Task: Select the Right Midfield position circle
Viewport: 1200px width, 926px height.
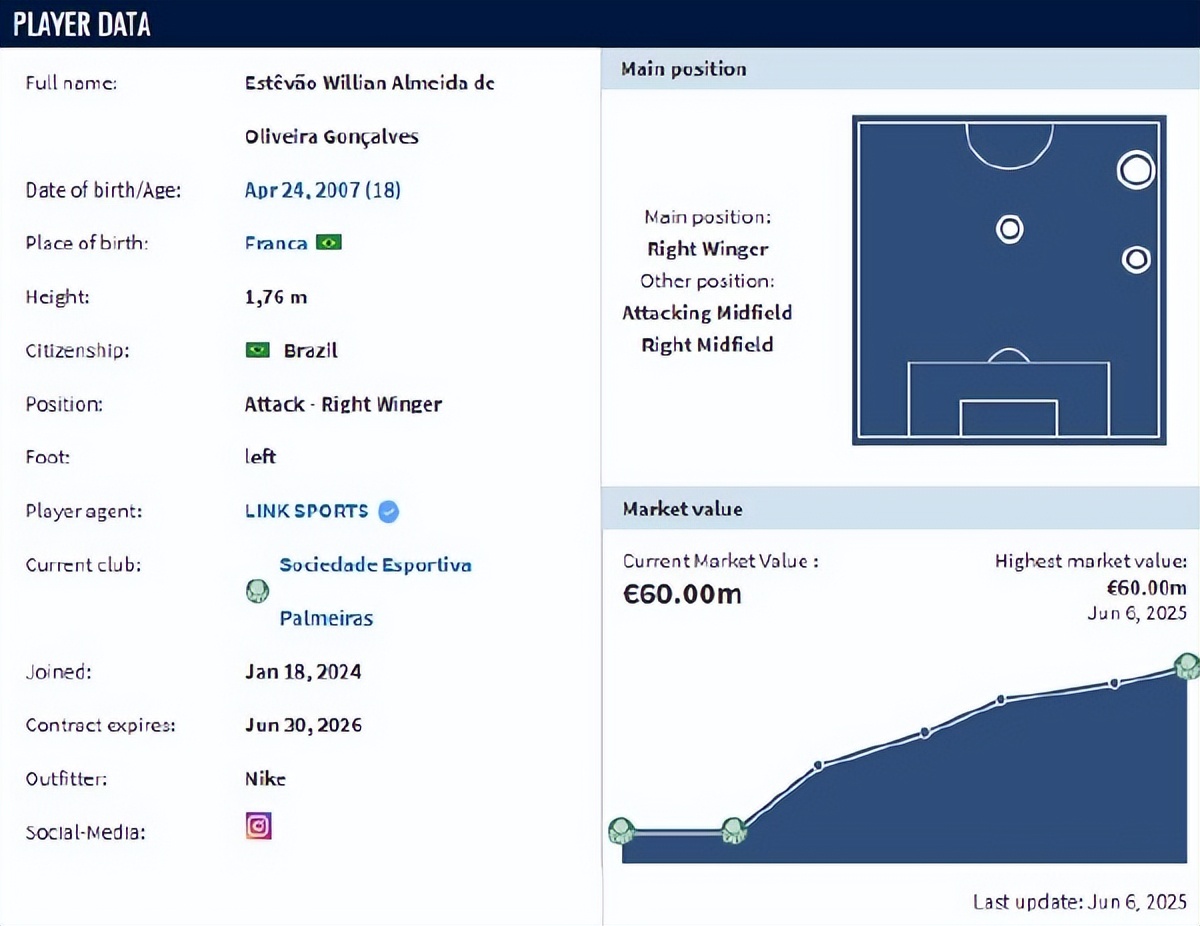Action: [x=1136, y=260]
